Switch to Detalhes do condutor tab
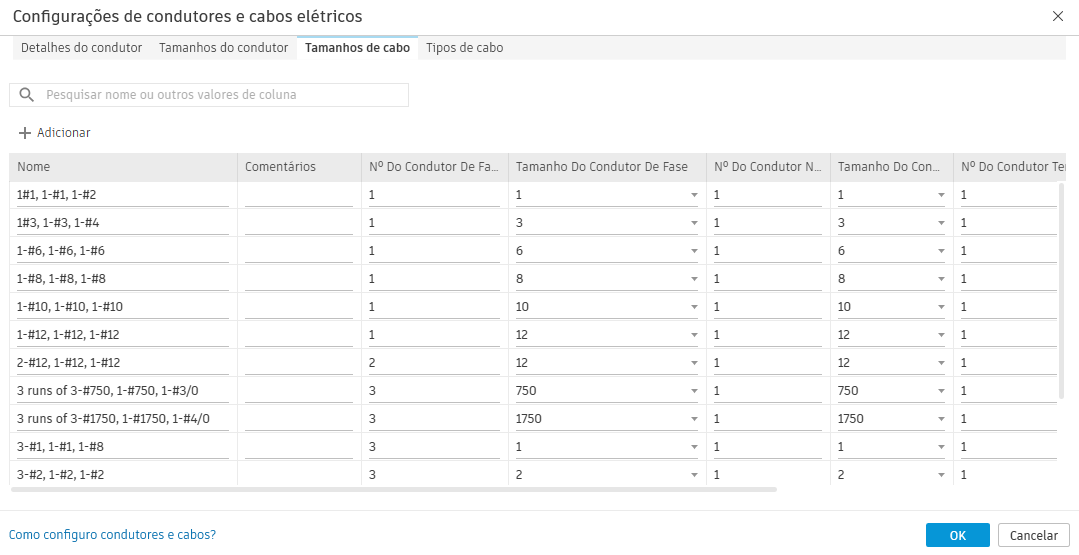1079x555 pixels. click(81, 48)
